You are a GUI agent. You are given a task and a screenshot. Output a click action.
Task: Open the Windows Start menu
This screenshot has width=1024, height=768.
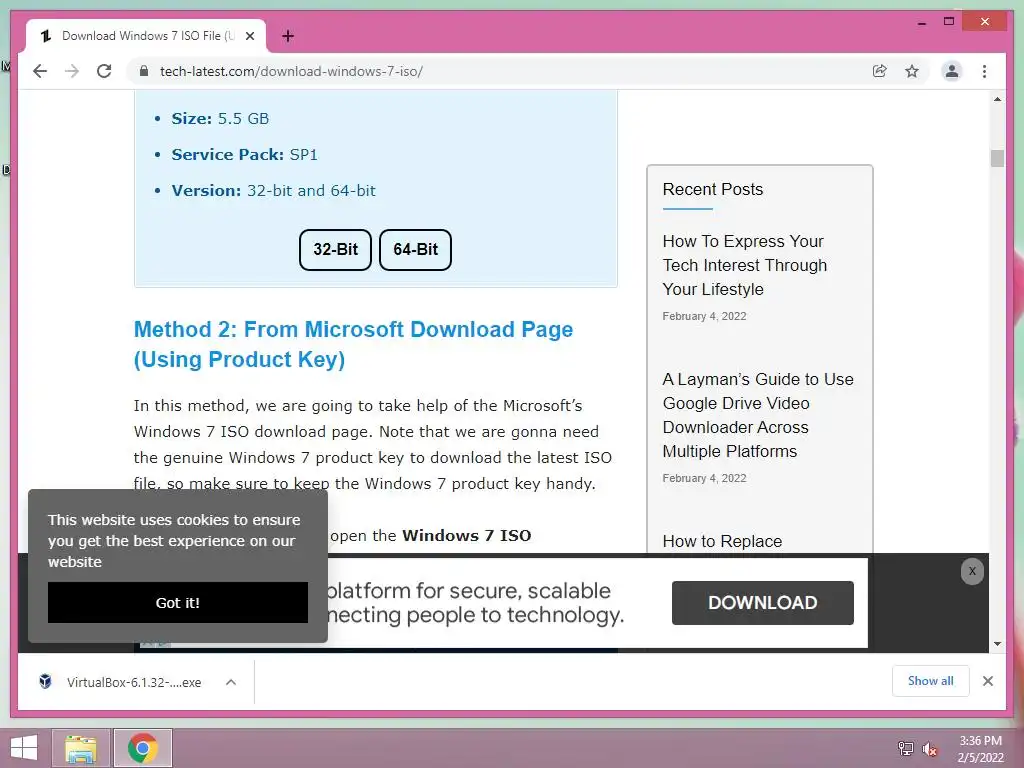coord(24,748)
